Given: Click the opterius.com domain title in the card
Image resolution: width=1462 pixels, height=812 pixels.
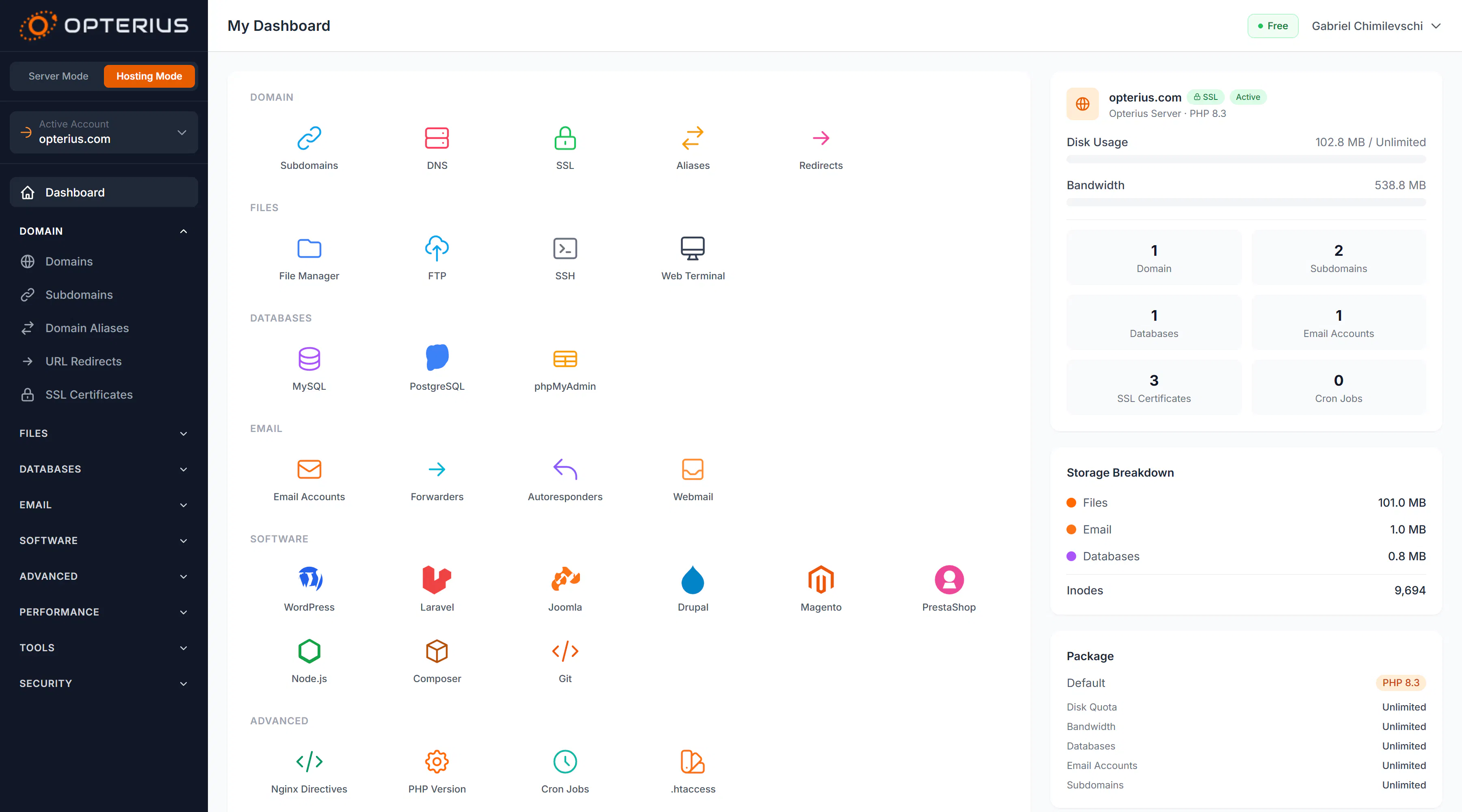Looking at the screenshot, I should (x=1145, y=97).
